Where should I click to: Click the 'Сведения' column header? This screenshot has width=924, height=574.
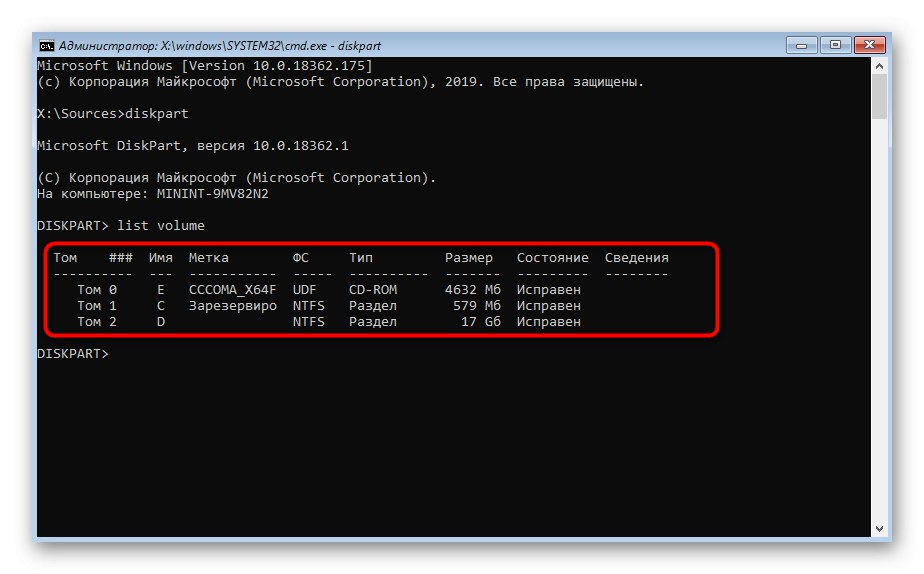637,258
